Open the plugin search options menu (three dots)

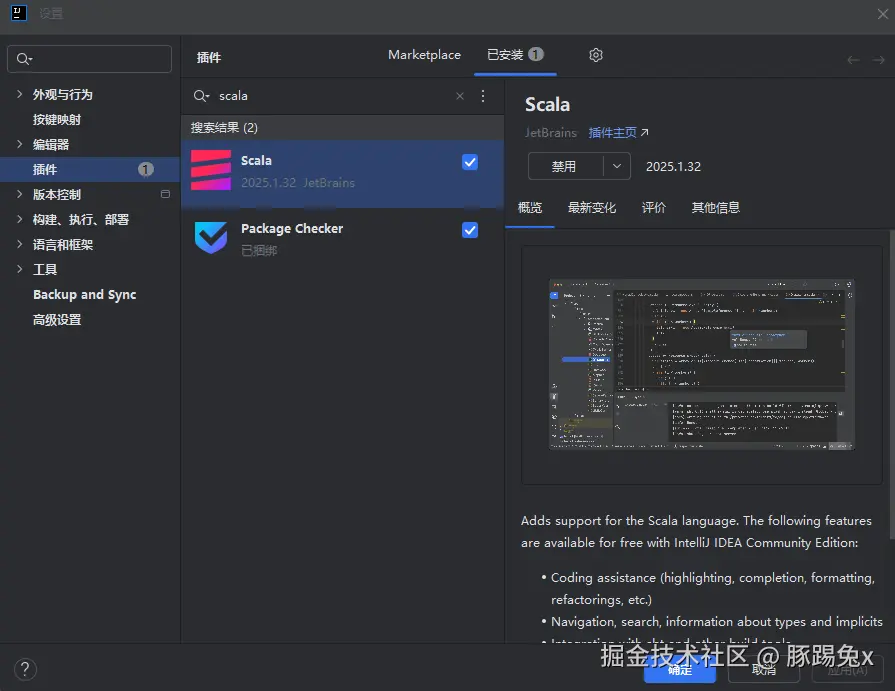pos(483,96)
